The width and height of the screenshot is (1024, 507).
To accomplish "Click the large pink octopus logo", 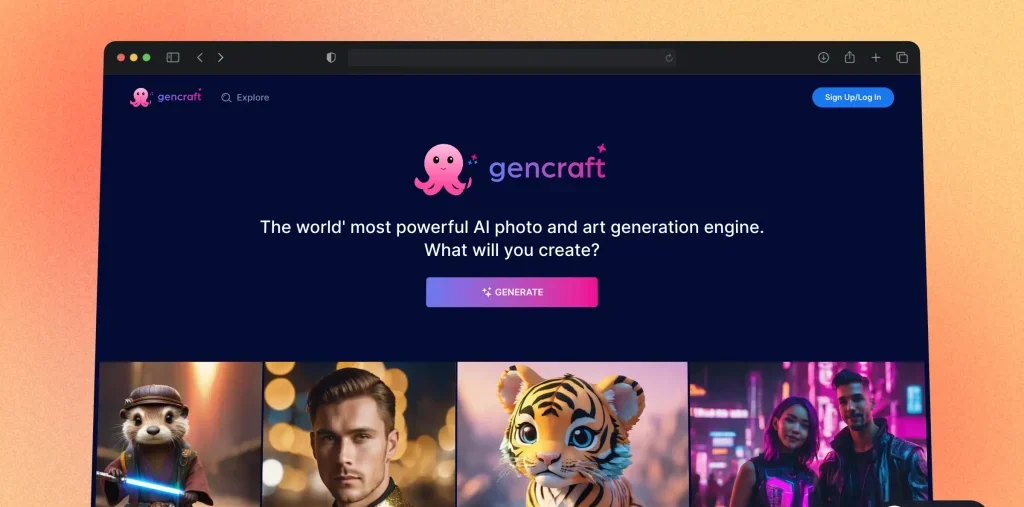I will pyautogui.click(x=443, y=169).
